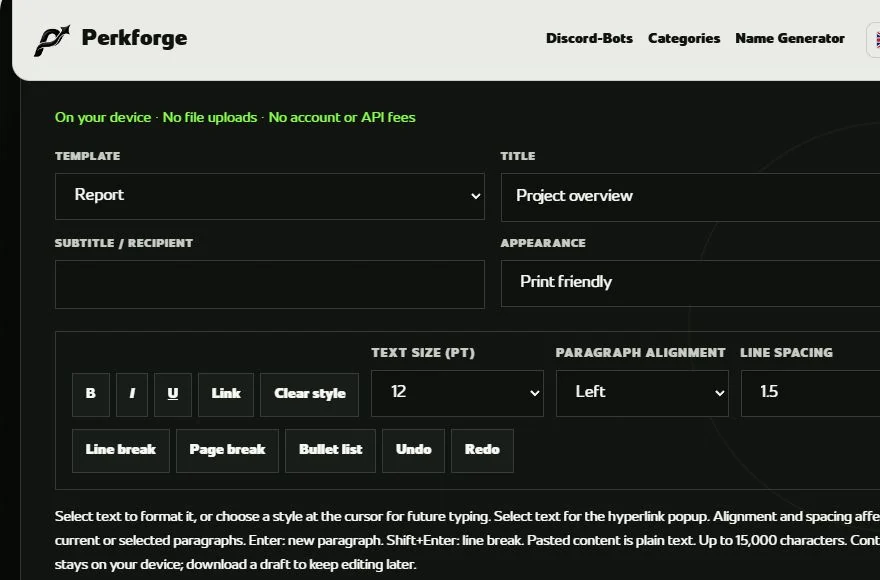880x580 pixels.
Task: Click the SUBTITLE / RECIPIENT label
Action: point(124,243)
